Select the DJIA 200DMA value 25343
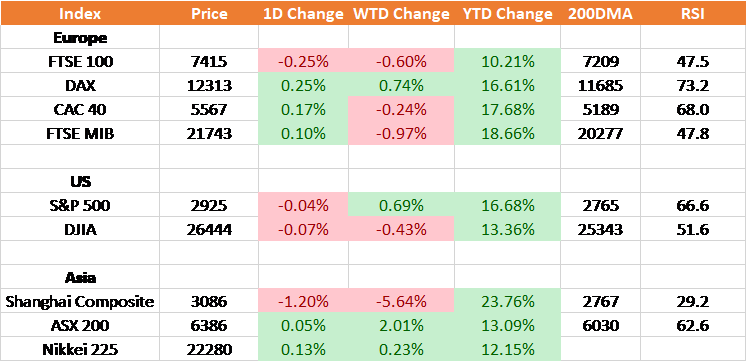 (600, 229)
